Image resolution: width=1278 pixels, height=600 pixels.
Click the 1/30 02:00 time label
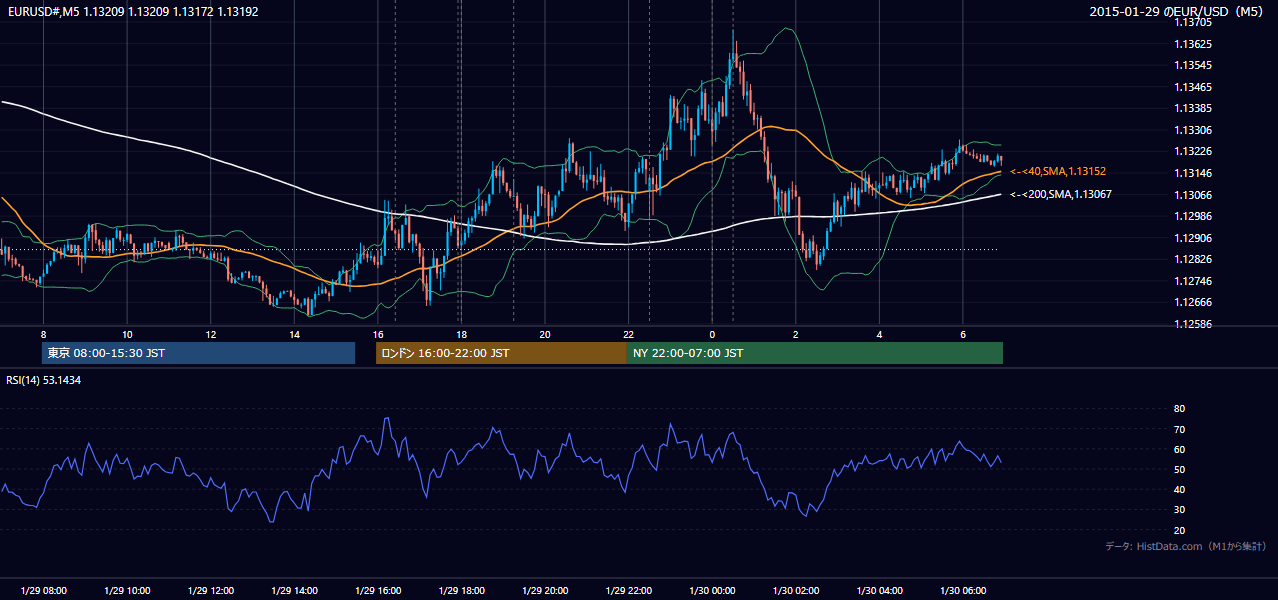tap(796, 590)
